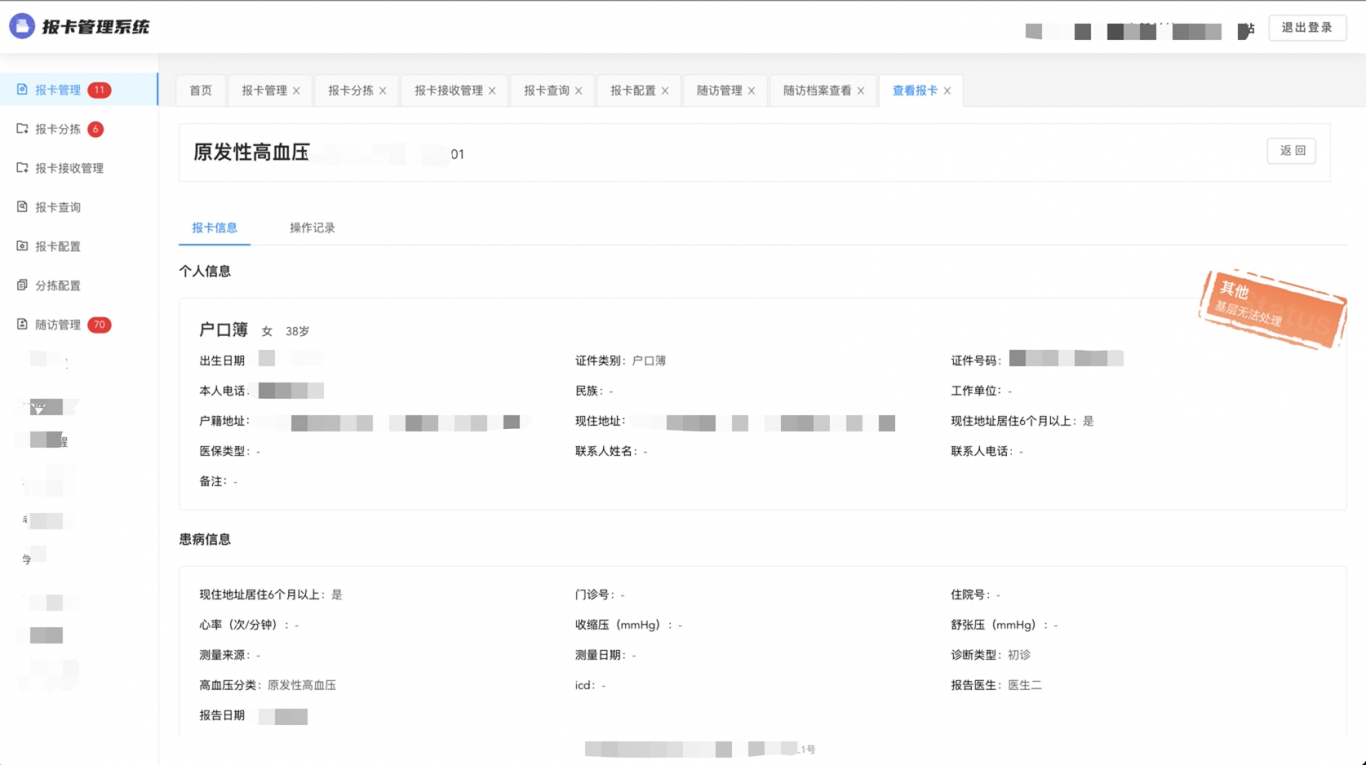Image resolution: width=1366 pixels, height=765 pixels.
Task: Click the red 11 badge on 报卡管理
Action: coord(99,90)
